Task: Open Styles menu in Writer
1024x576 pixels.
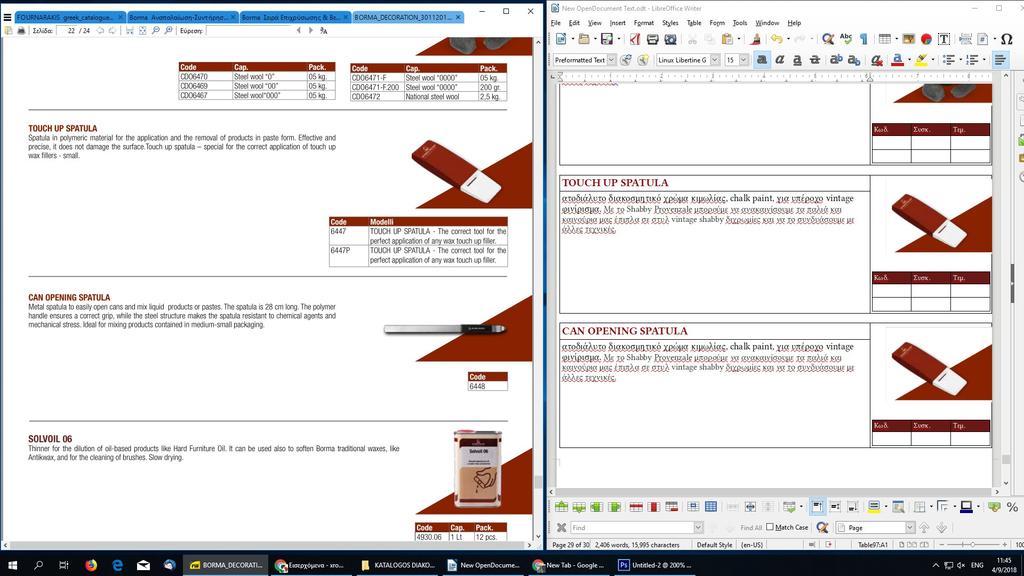Action: (670, 23)
